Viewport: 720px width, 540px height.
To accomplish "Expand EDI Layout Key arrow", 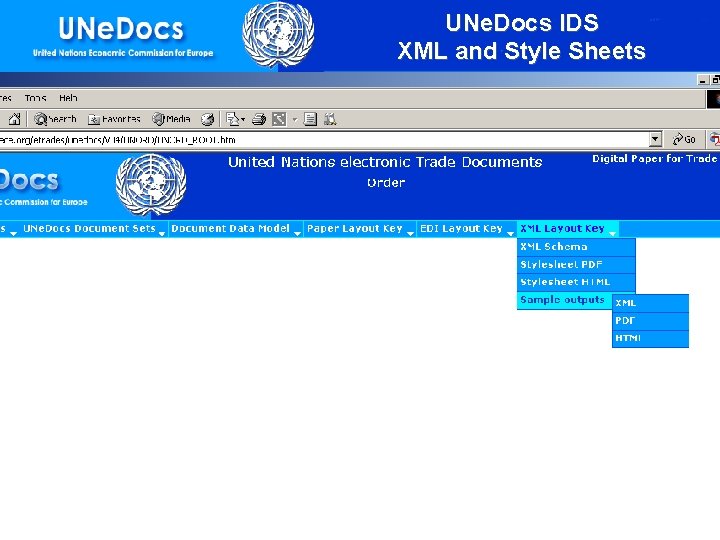I will coord(510,233).
